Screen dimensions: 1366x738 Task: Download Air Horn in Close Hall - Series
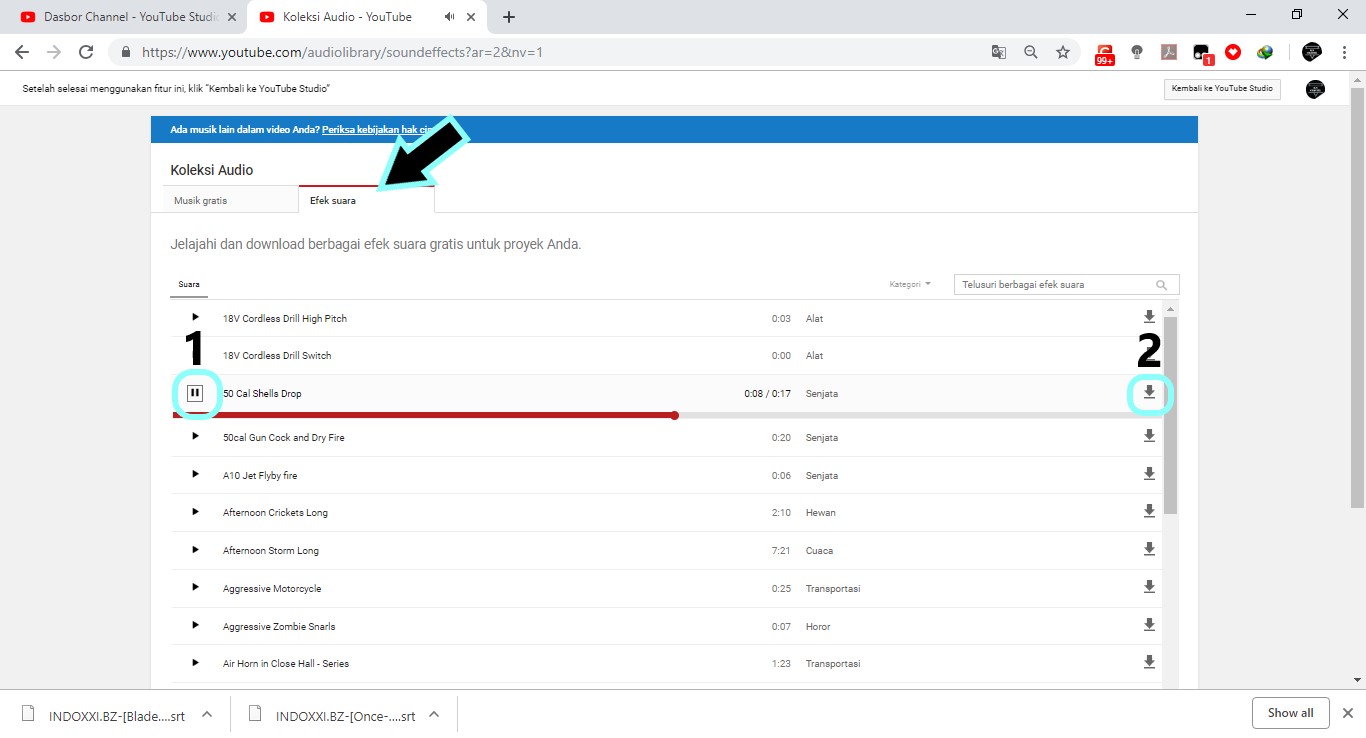pyautogui.click(x=1149, y=663)
